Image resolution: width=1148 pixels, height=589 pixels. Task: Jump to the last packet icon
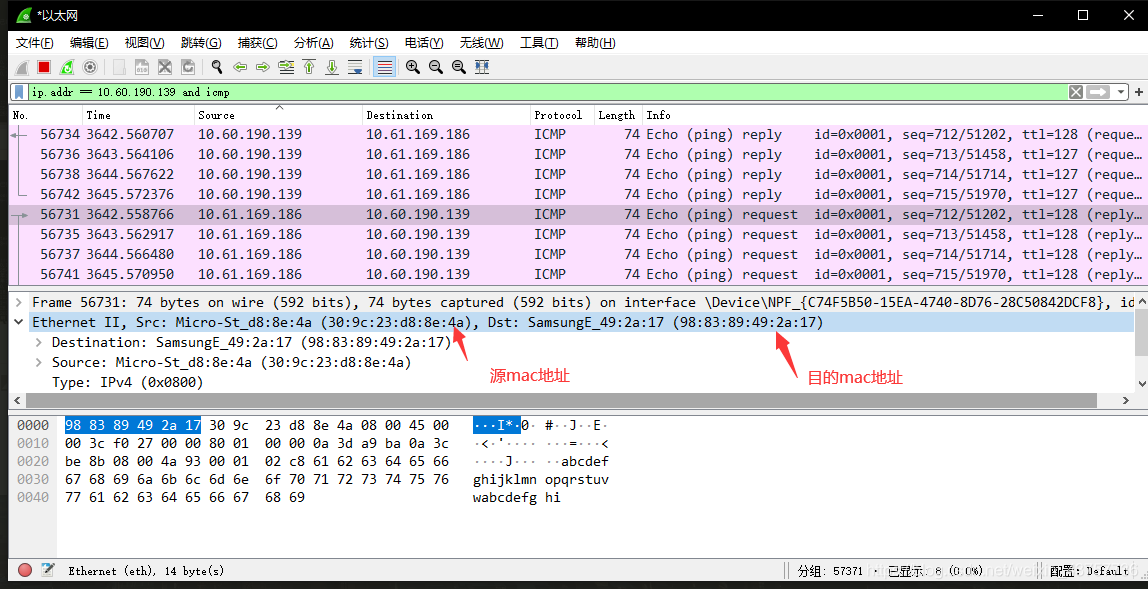pyautogui.click(x=332, y=67)
